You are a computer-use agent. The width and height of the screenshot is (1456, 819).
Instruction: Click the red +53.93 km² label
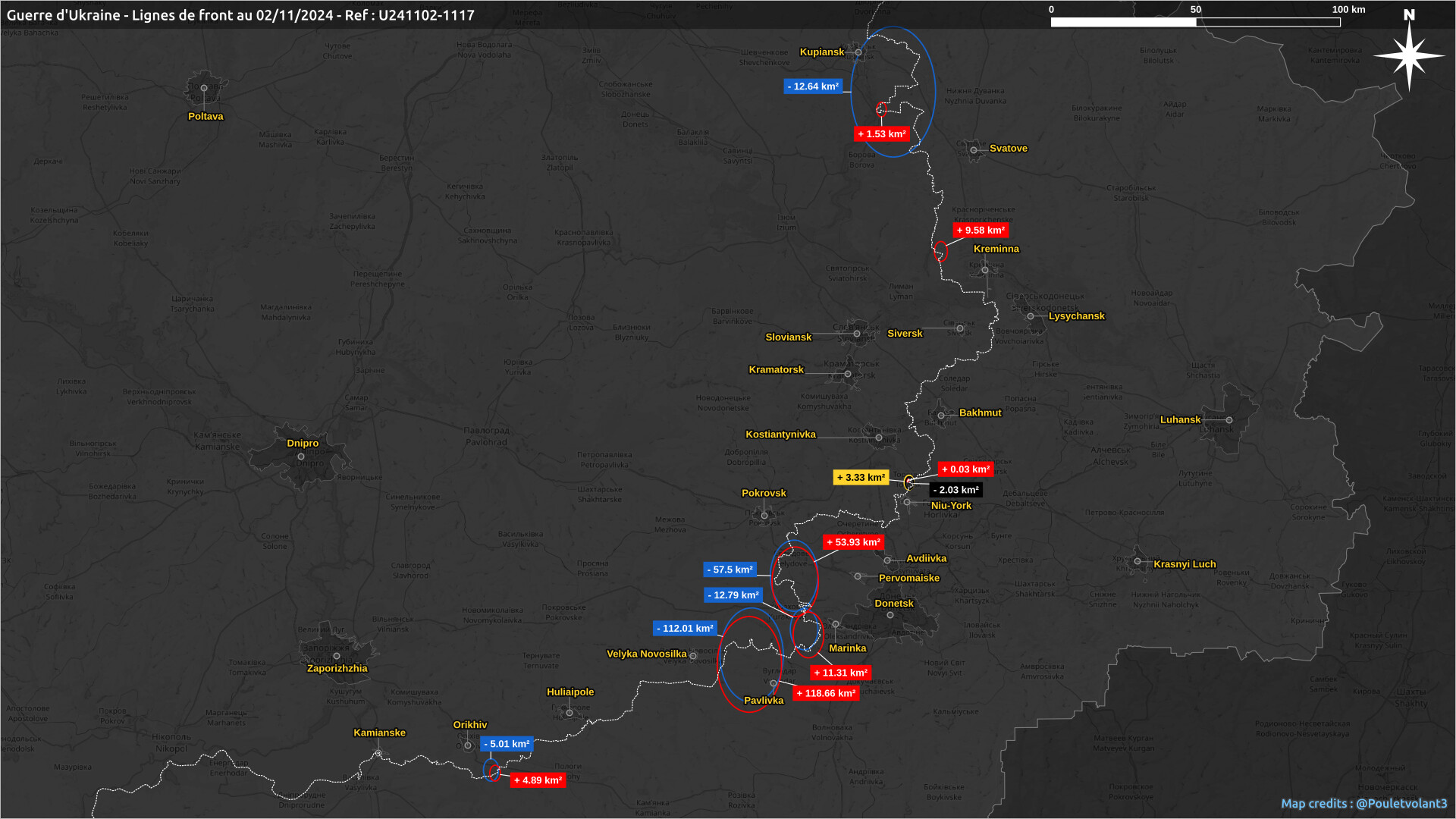(x=853, y=542)
